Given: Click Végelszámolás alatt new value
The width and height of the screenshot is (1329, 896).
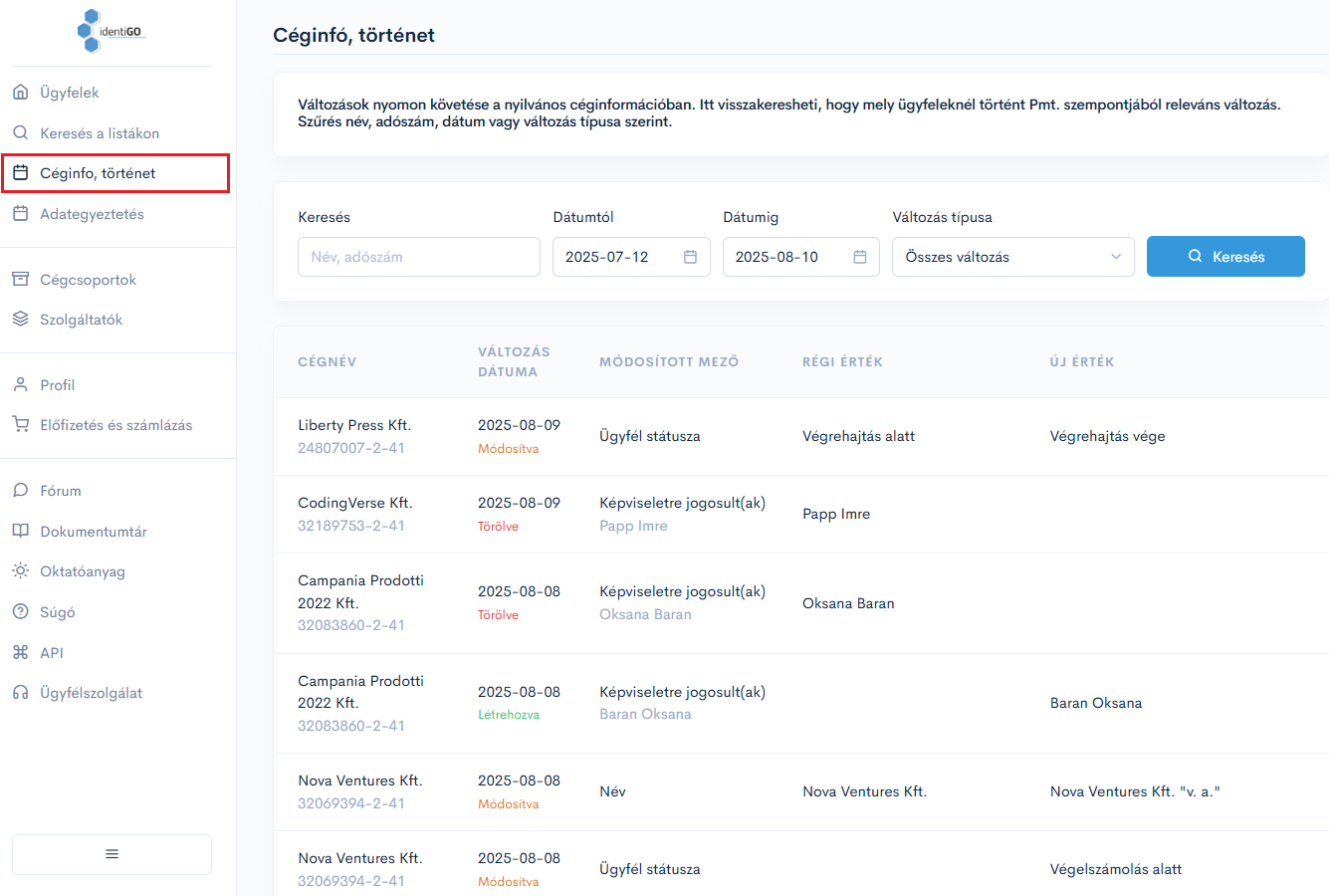Looking at the screenshot, I should point(1116,869).
